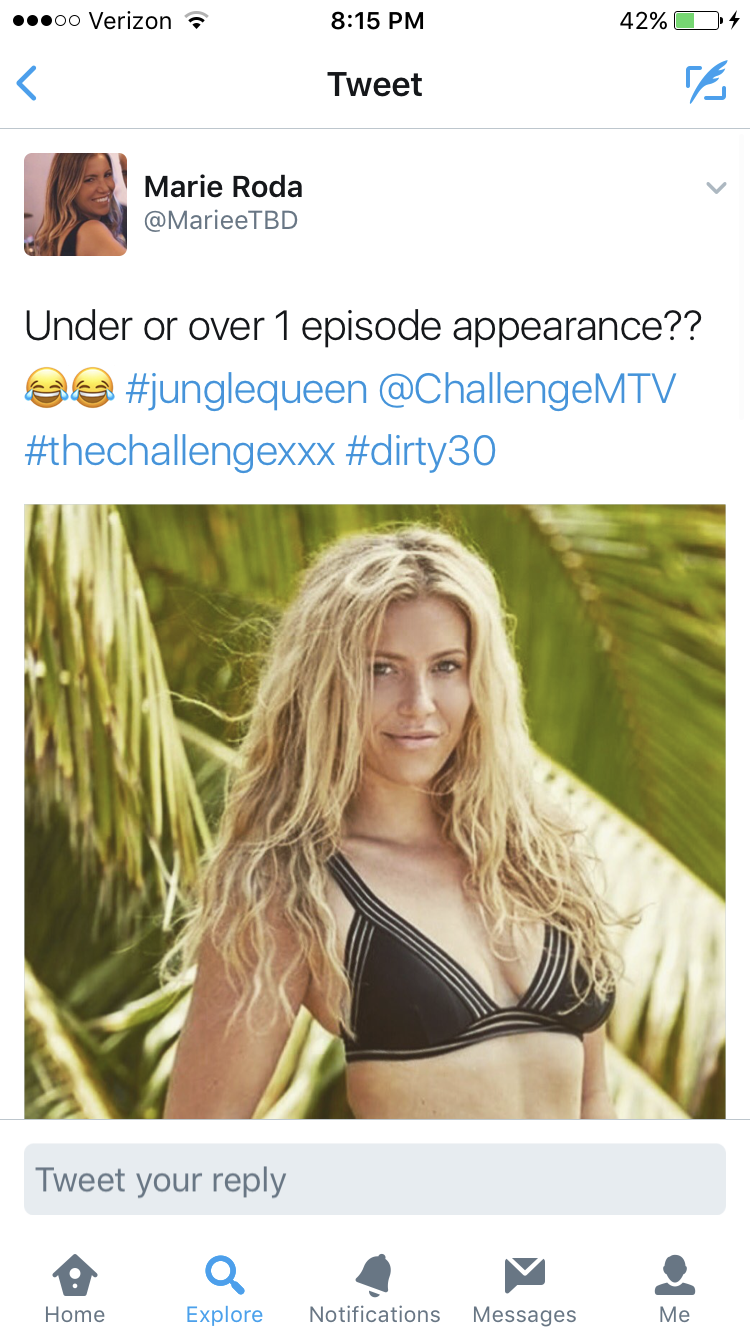
Task: Focus the Tweet your reply field
Action: pos(375,1180)
